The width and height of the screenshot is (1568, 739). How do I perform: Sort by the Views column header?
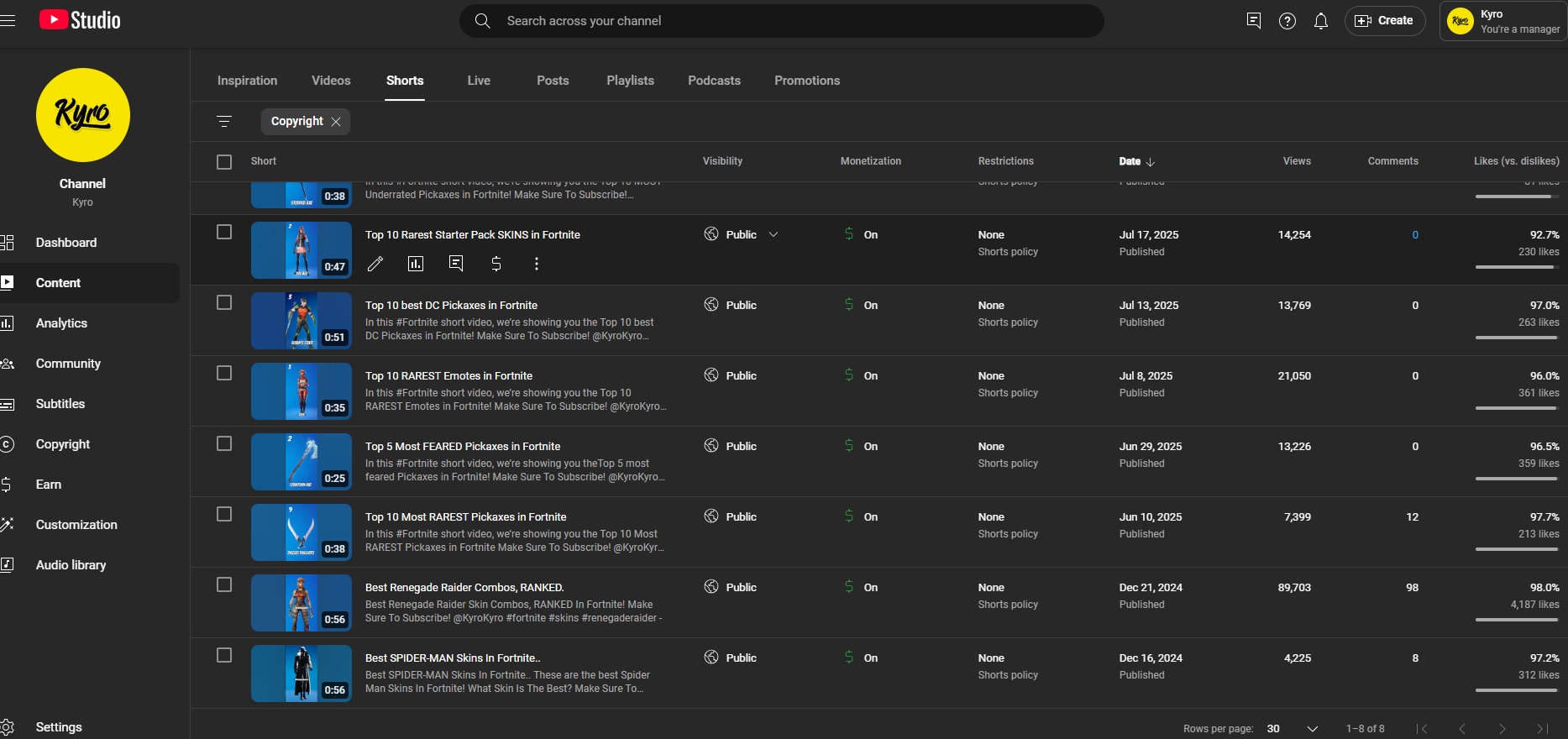tap(1297, 161)
